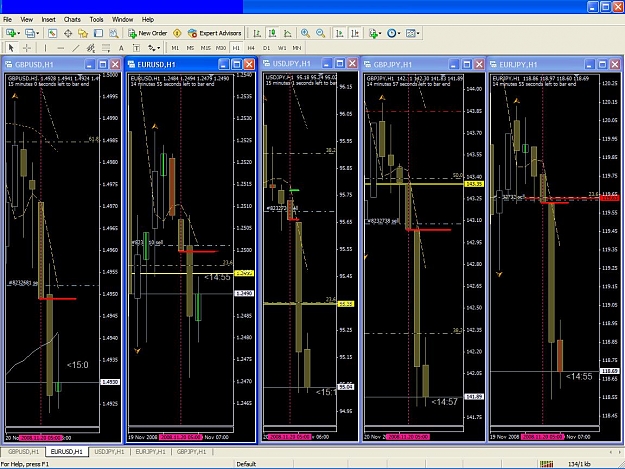Open the Market Watch panel icon
Screen dimensions: 625x469
(53, 33)
